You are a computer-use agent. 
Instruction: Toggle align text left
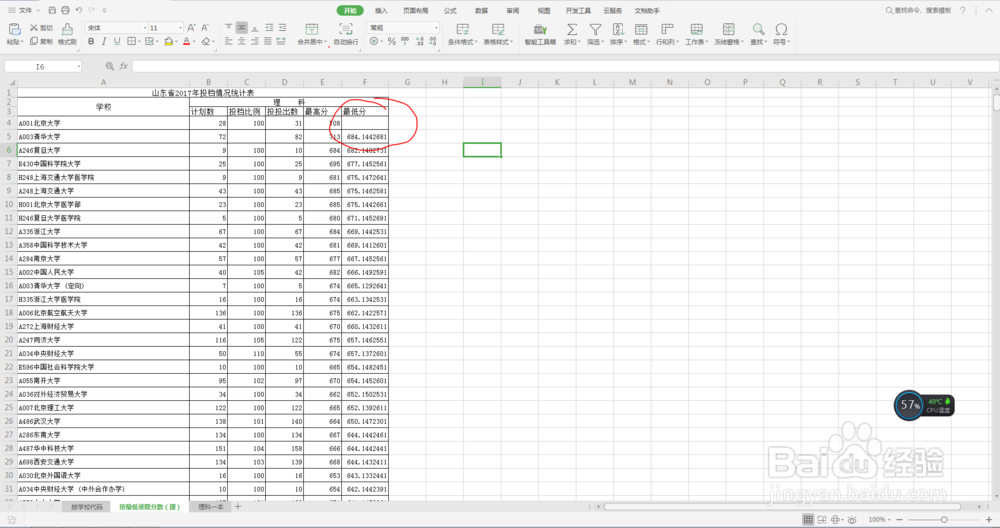pyautogui.click(x=228, y=41)
